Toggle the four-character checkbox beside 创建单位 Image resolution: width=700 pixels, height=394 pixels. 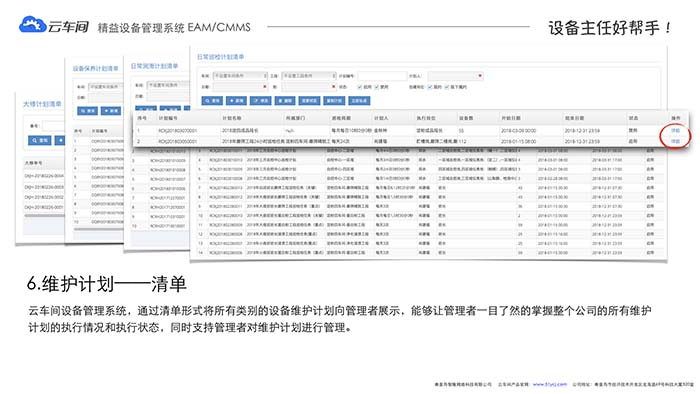[446, 87]
